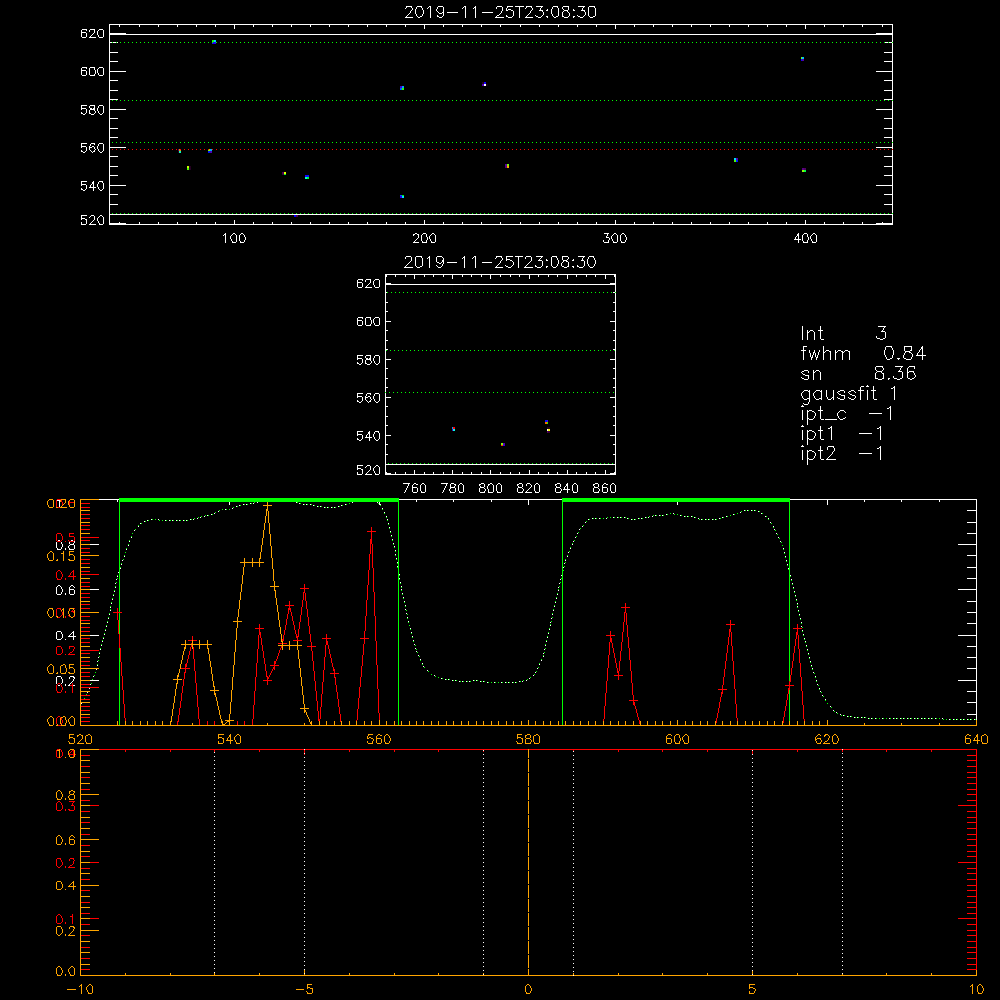Click x-axis label 10 on bottom plot
This screenshot has height=1000, width=1000.
[976, 989]
